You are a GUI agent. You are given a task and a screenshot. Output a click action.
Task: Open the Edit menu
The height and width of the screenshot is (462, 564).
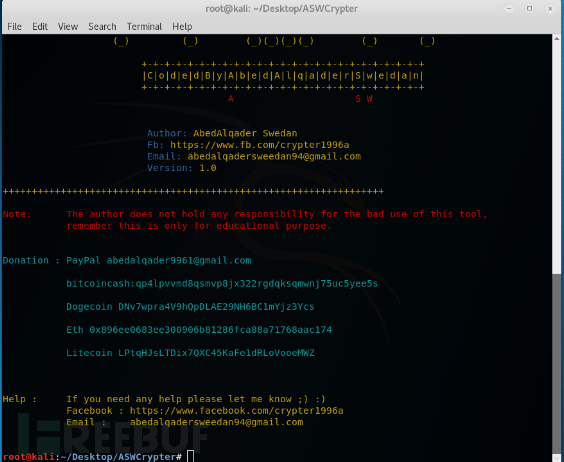pyautogui.click(x=40, y=27)
